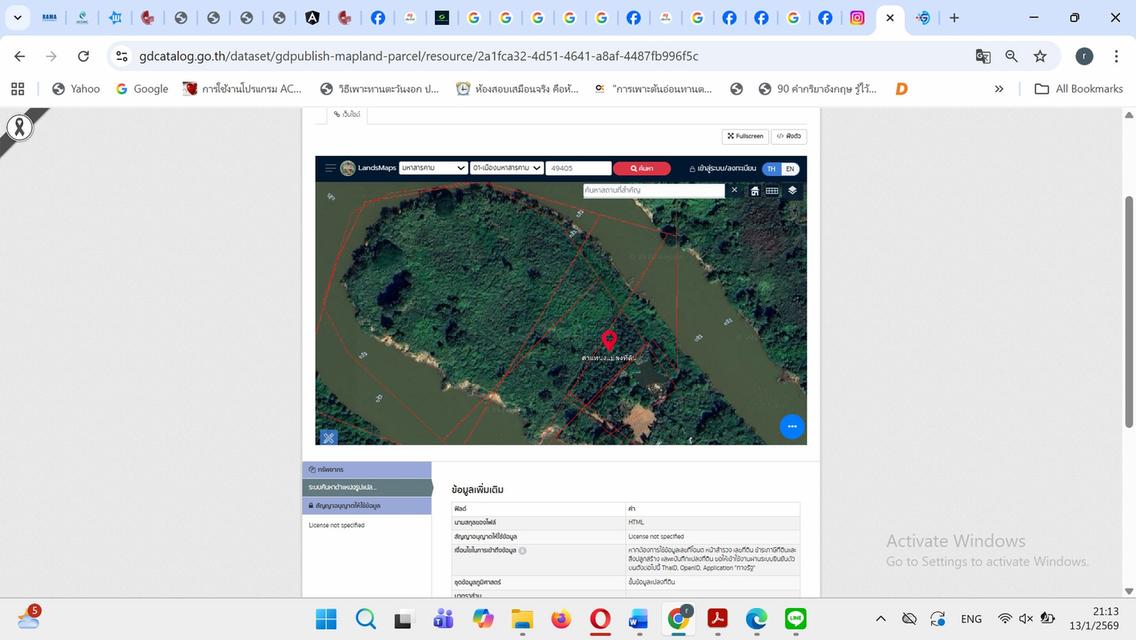Expand the hidden bookmarks chevron
The width and height of the screenshot is (1136, 640).
coord(998,89)
